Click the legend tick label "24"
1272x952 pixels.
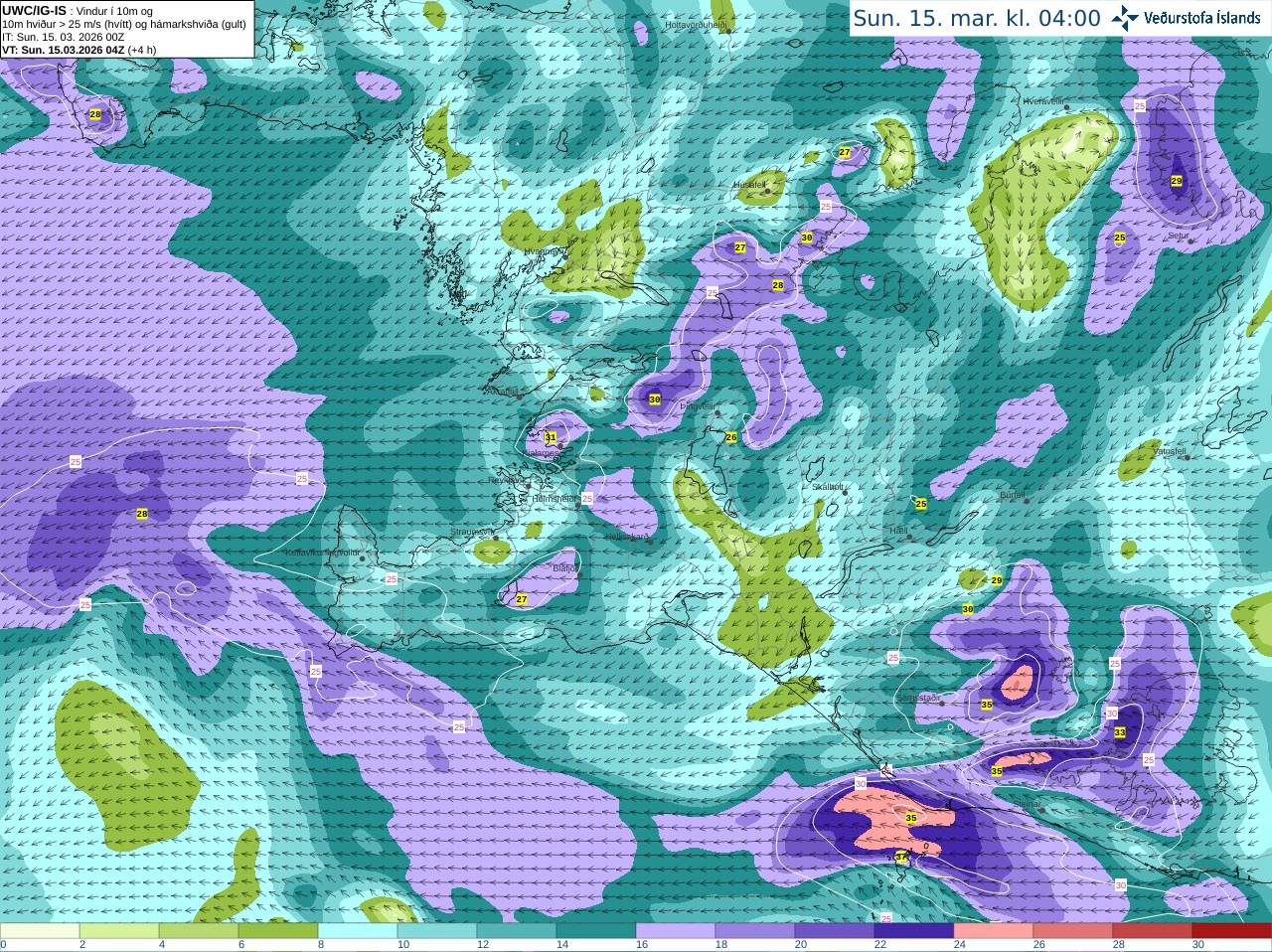pos(960,945)
